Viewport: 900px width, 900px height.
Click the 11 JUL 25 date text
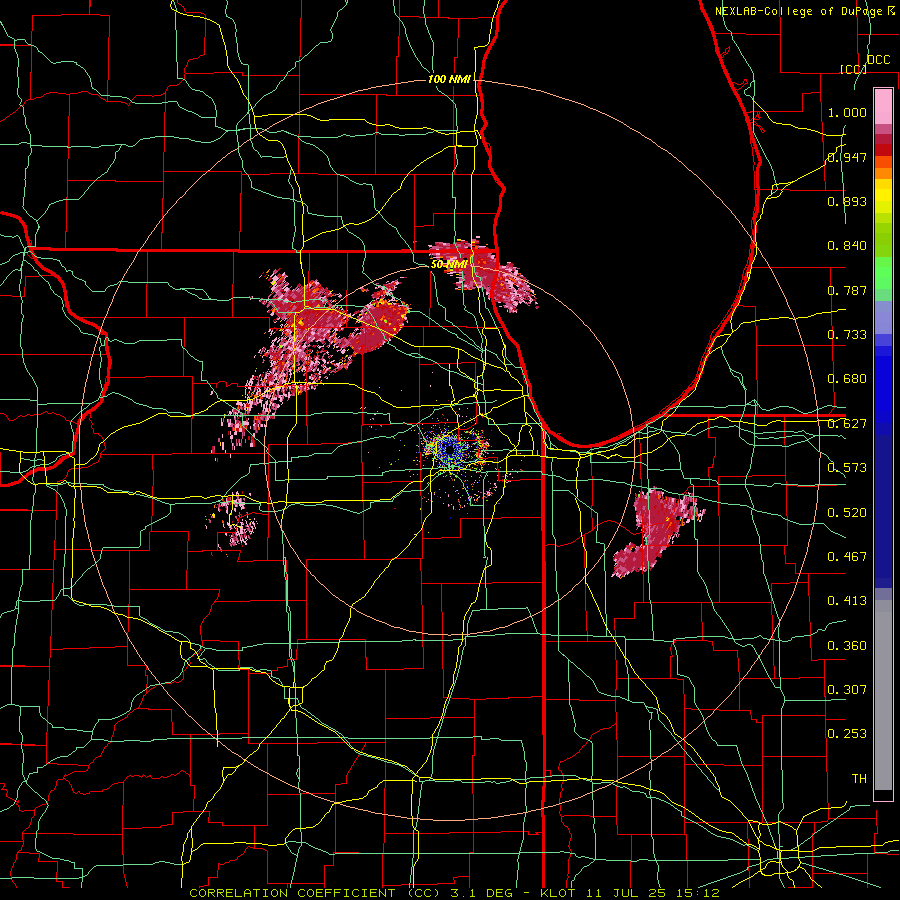(x=626, y=893)
